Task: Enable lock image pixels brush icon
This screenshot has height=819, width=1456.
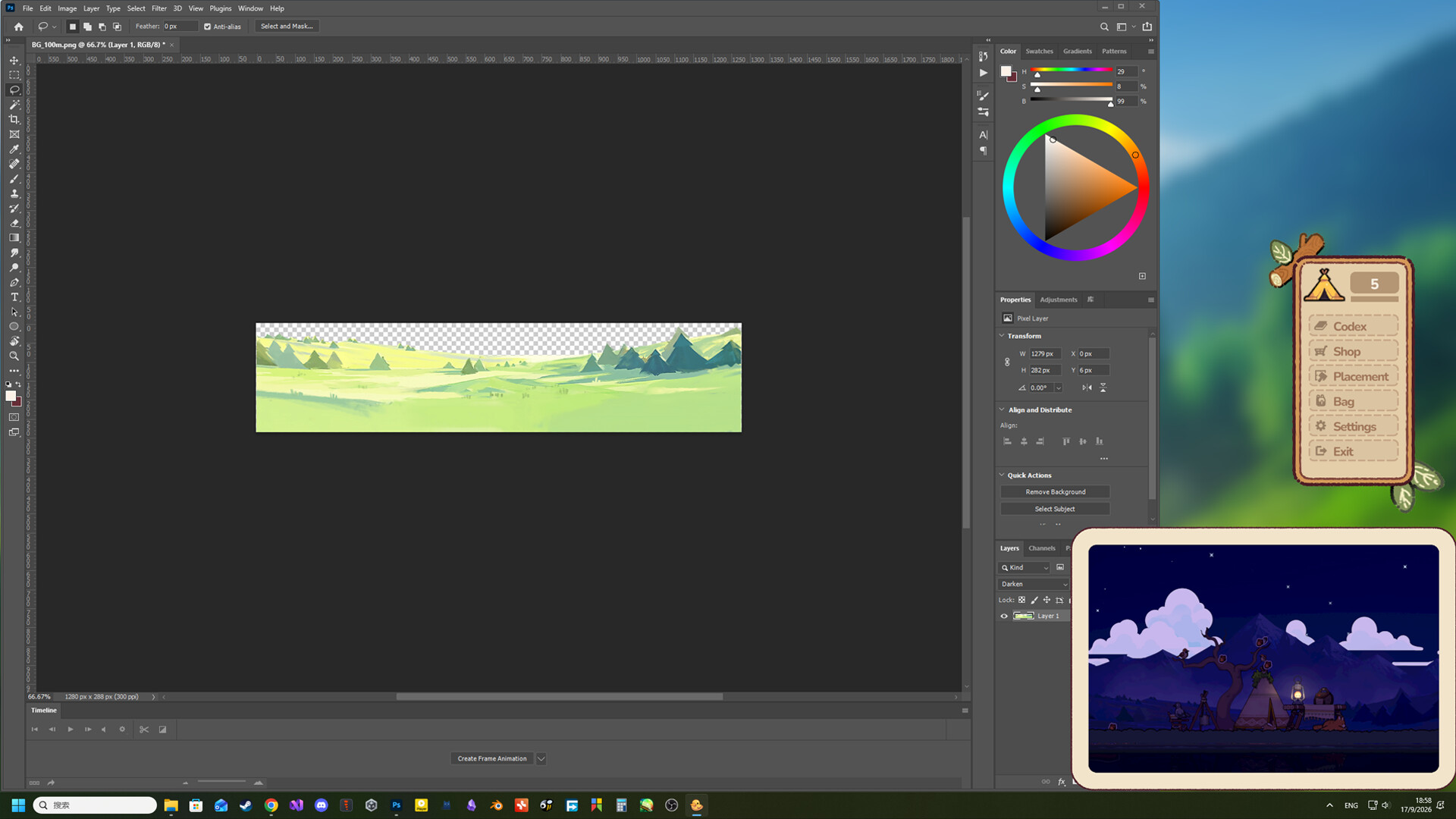Action: (1034, 600)
